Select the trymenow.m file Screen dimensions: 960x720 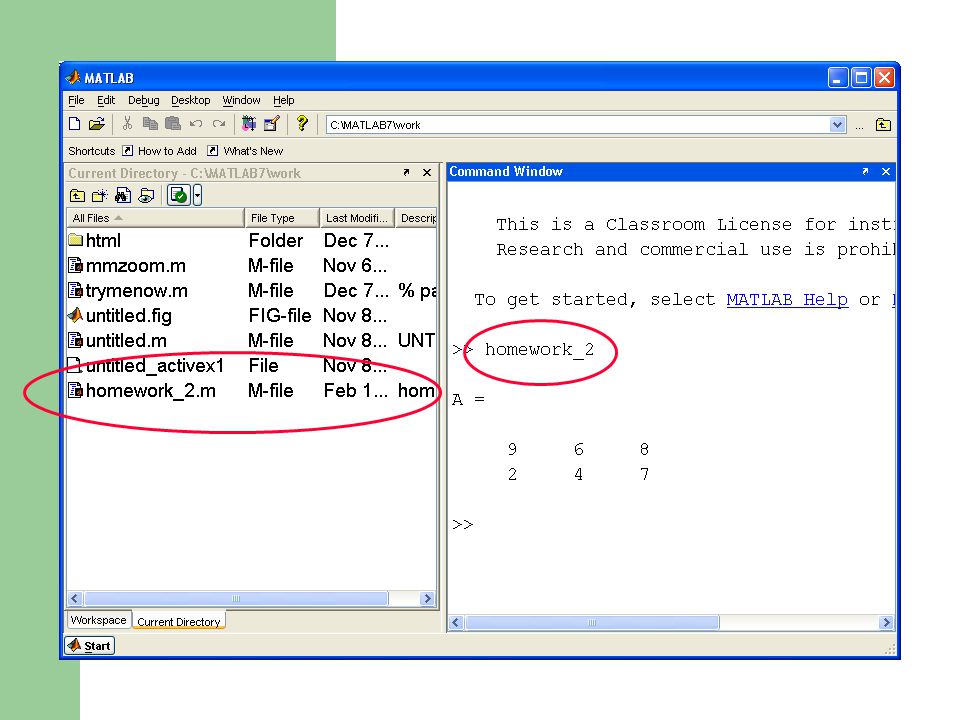tap(251, 291)
